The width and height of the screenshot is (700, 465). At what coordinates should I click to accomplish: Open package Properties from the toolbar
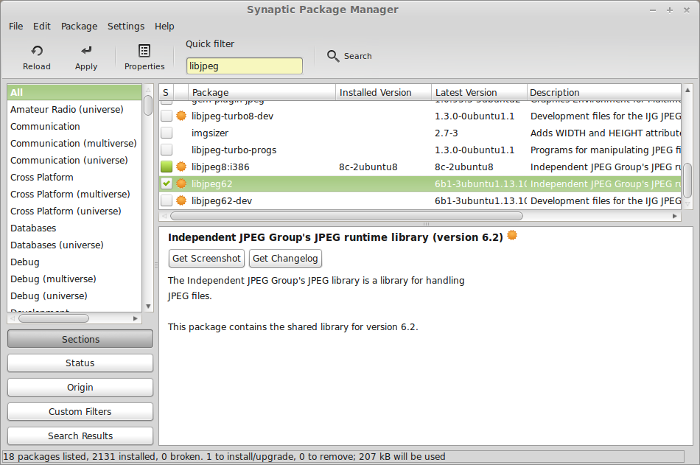tap(144, 50)
